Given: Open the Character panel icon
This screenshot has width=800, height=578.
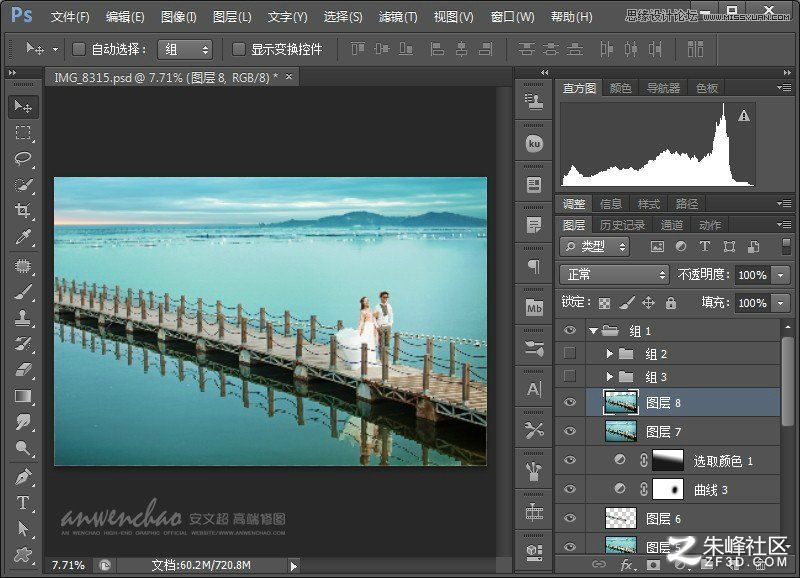Looking at the screenshot, I should click(534, 390).
